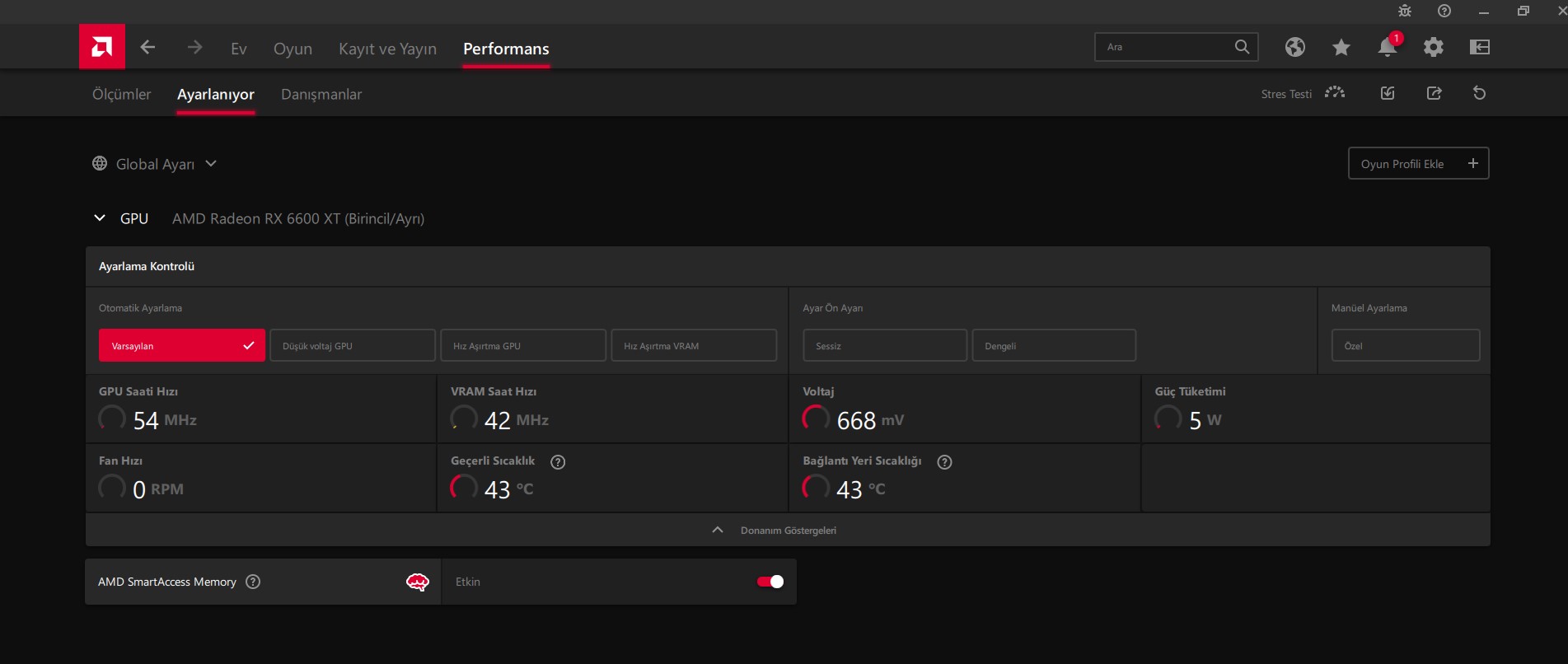This screenshot has height=664, width=1568.
Task: Open favorites star icon
Action: click(1341, 47)
